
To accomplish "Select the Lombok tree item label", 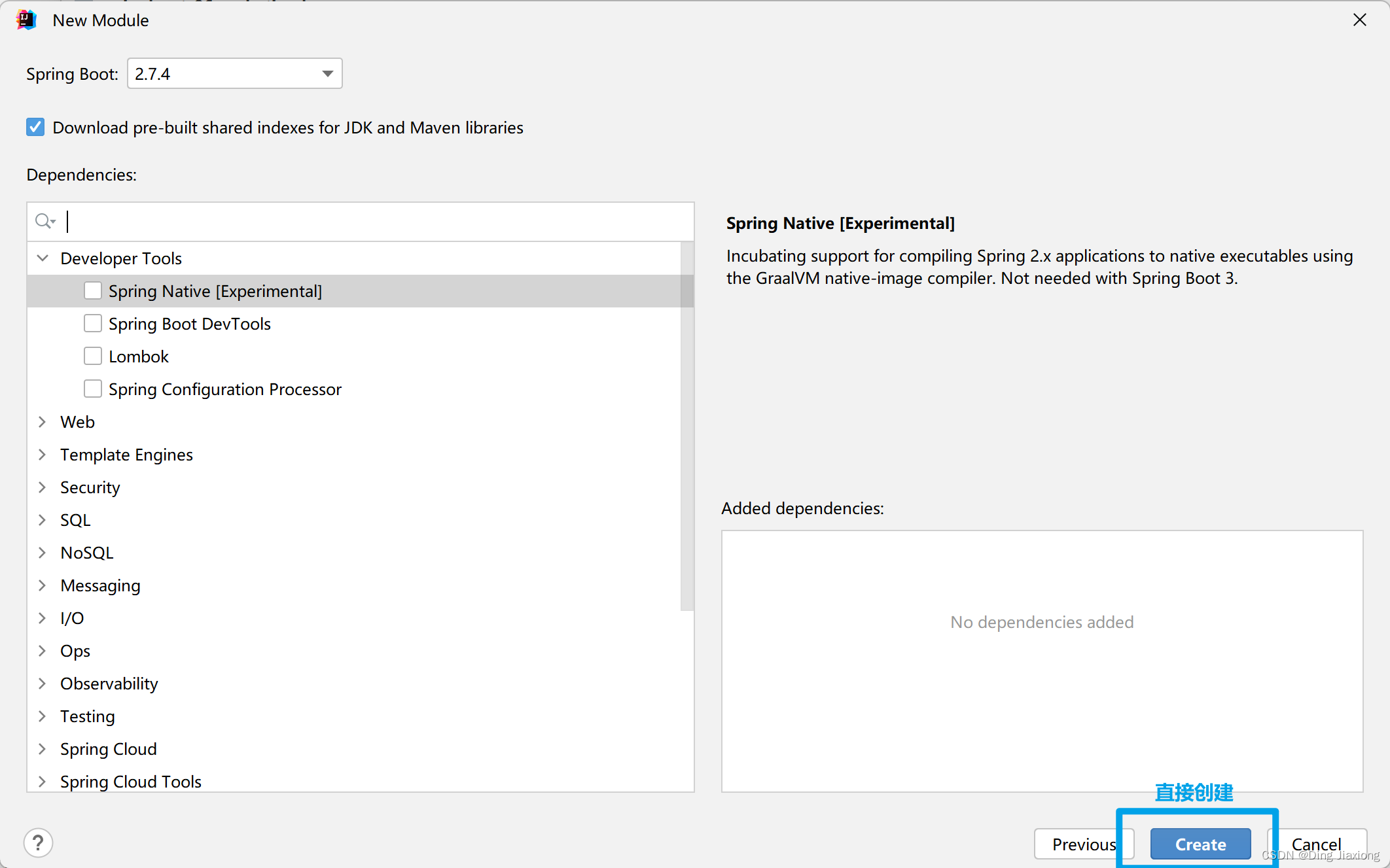I will click(139, 356).
